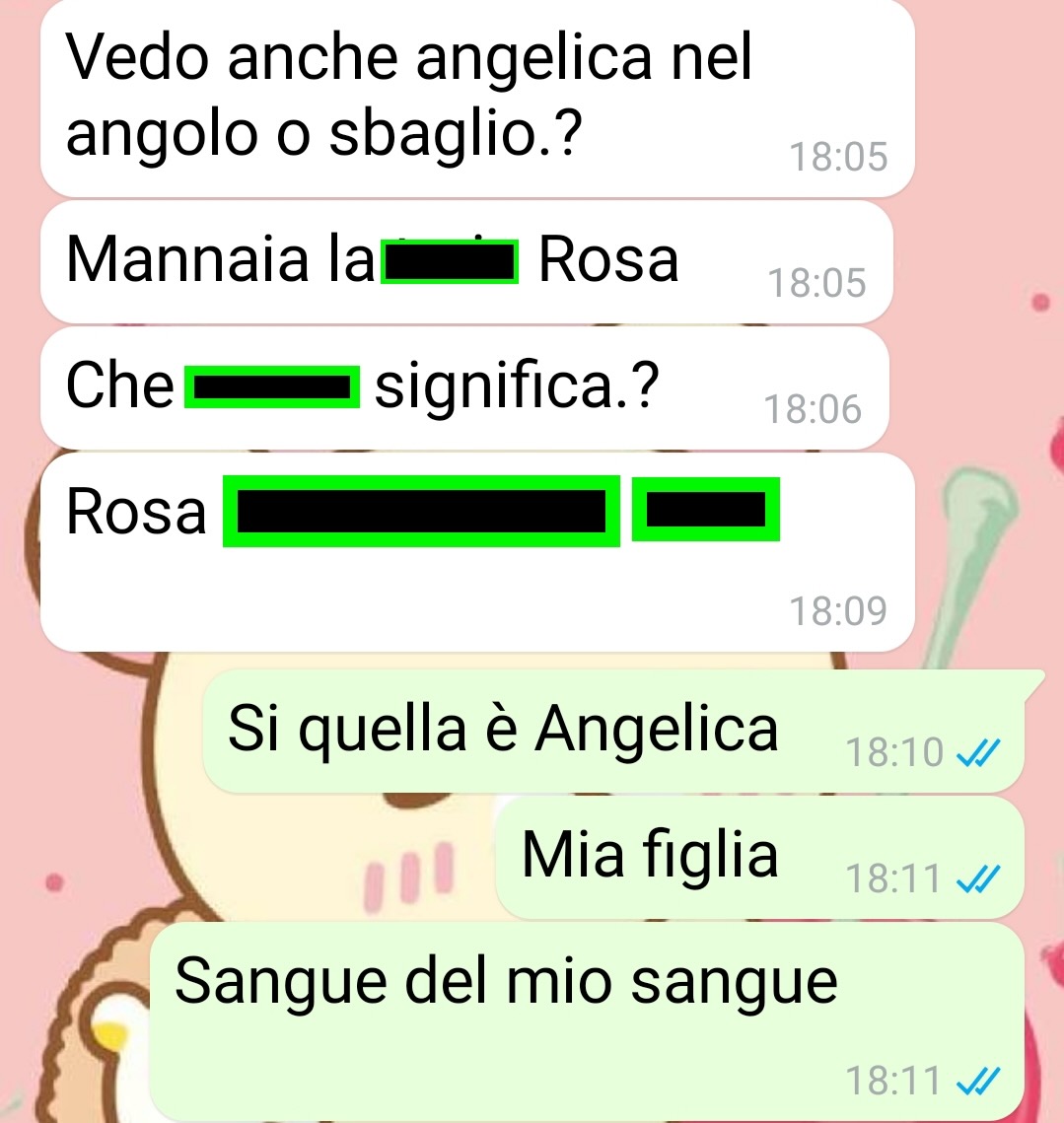Click the 18:09 timestamp on the Rosa message

(838, 611)
